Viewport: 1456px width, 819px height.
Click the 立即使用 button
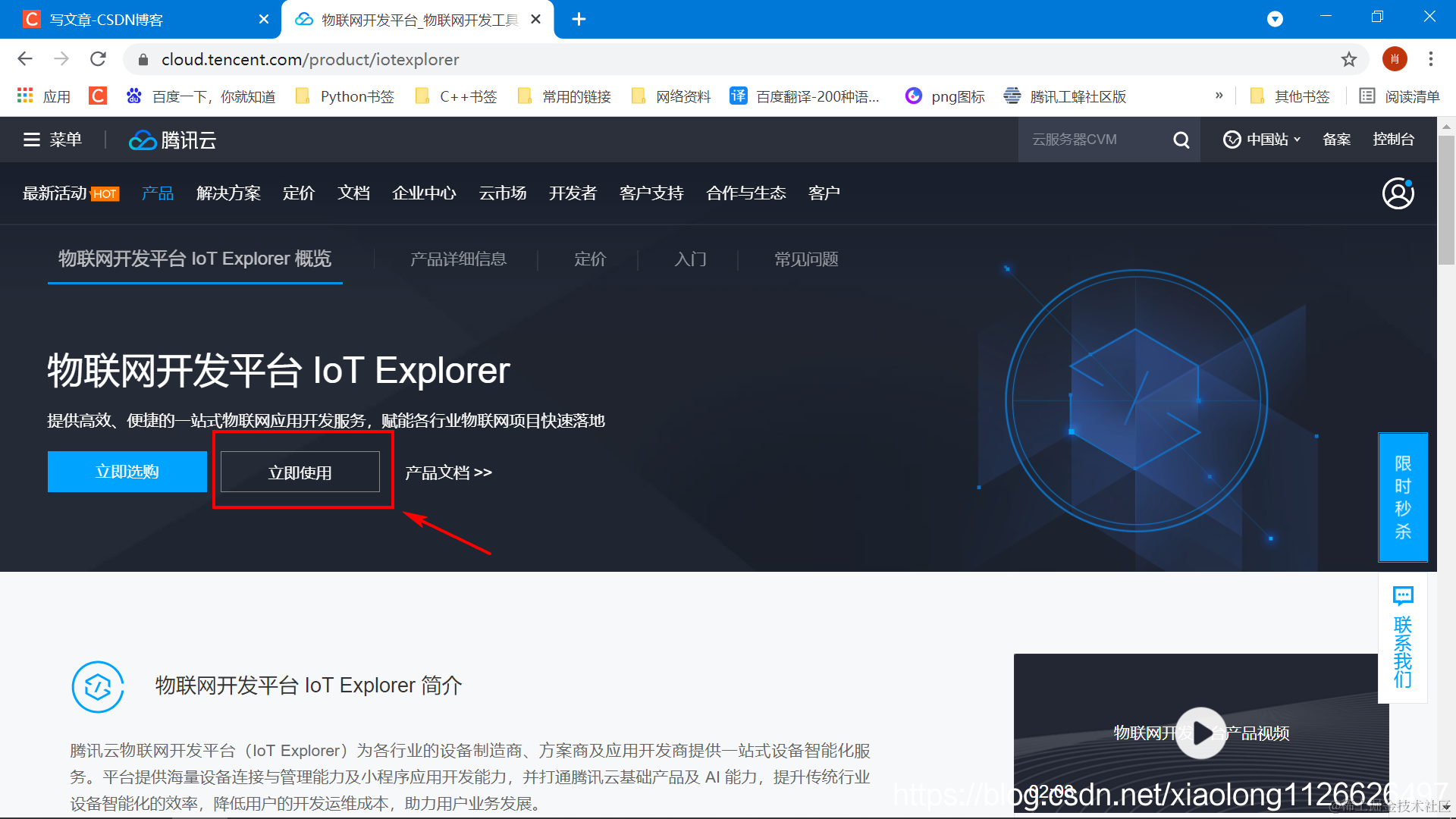[300, 472]
